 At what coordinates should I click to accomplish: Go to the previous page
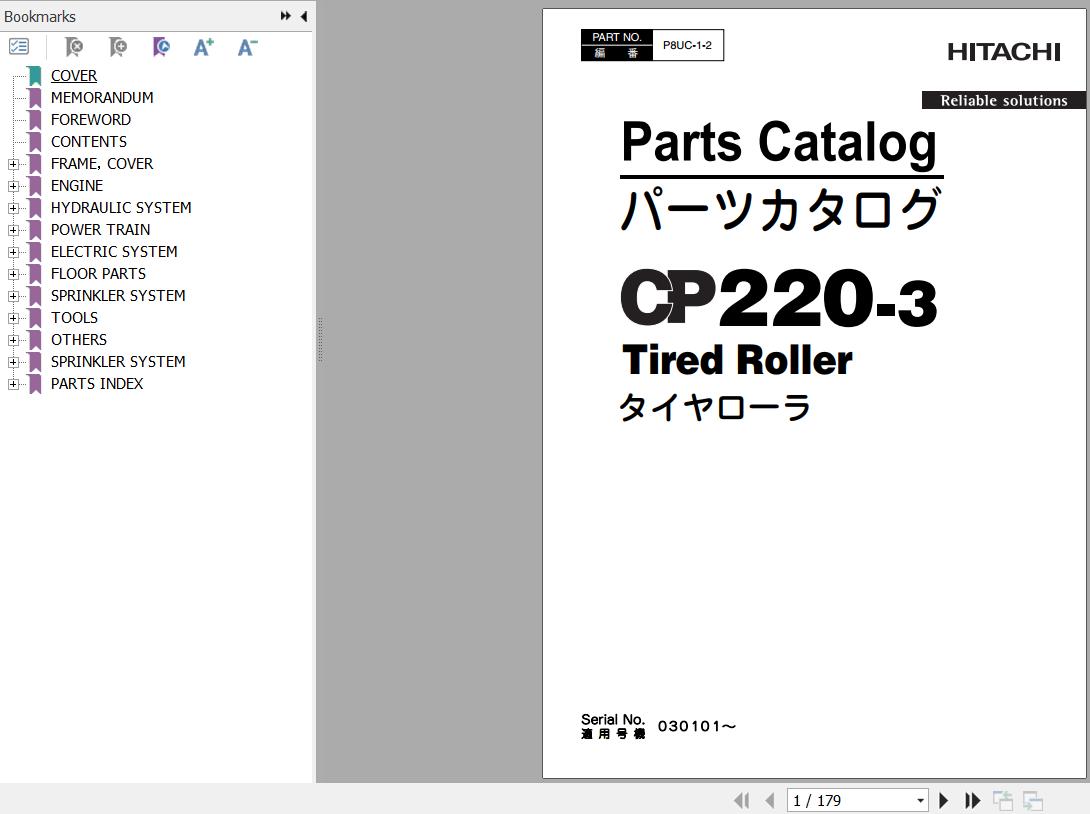point(770,801)
